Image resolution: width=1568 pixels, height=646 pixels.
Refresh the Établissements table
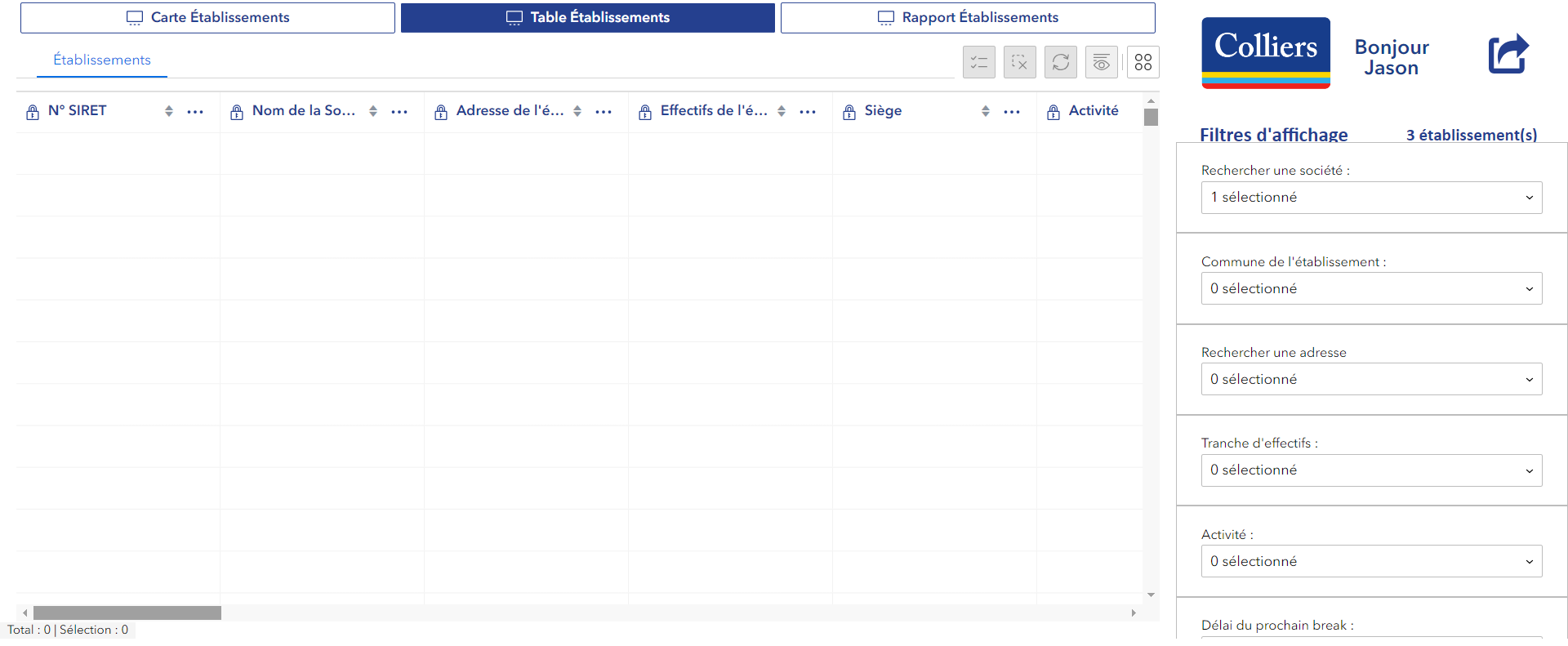pyautogui.click(x=1060, y=62)
